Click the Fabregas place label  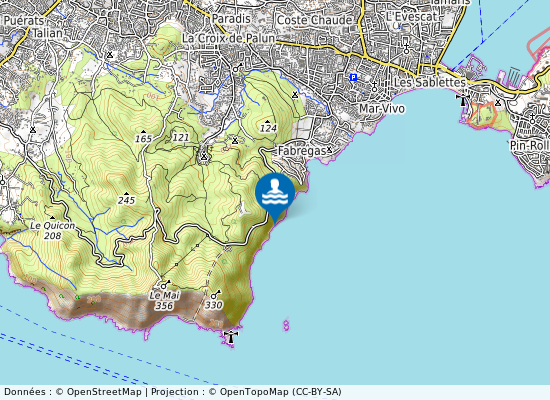pyautogui.click(x=302, y=151)
